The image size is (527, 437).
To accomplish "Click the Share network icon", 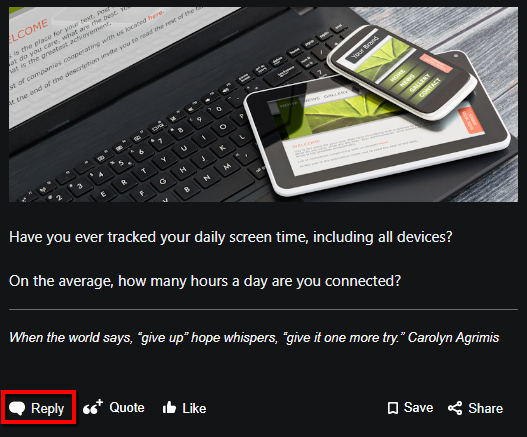I will pyautogui.click(x=455, y=408).
